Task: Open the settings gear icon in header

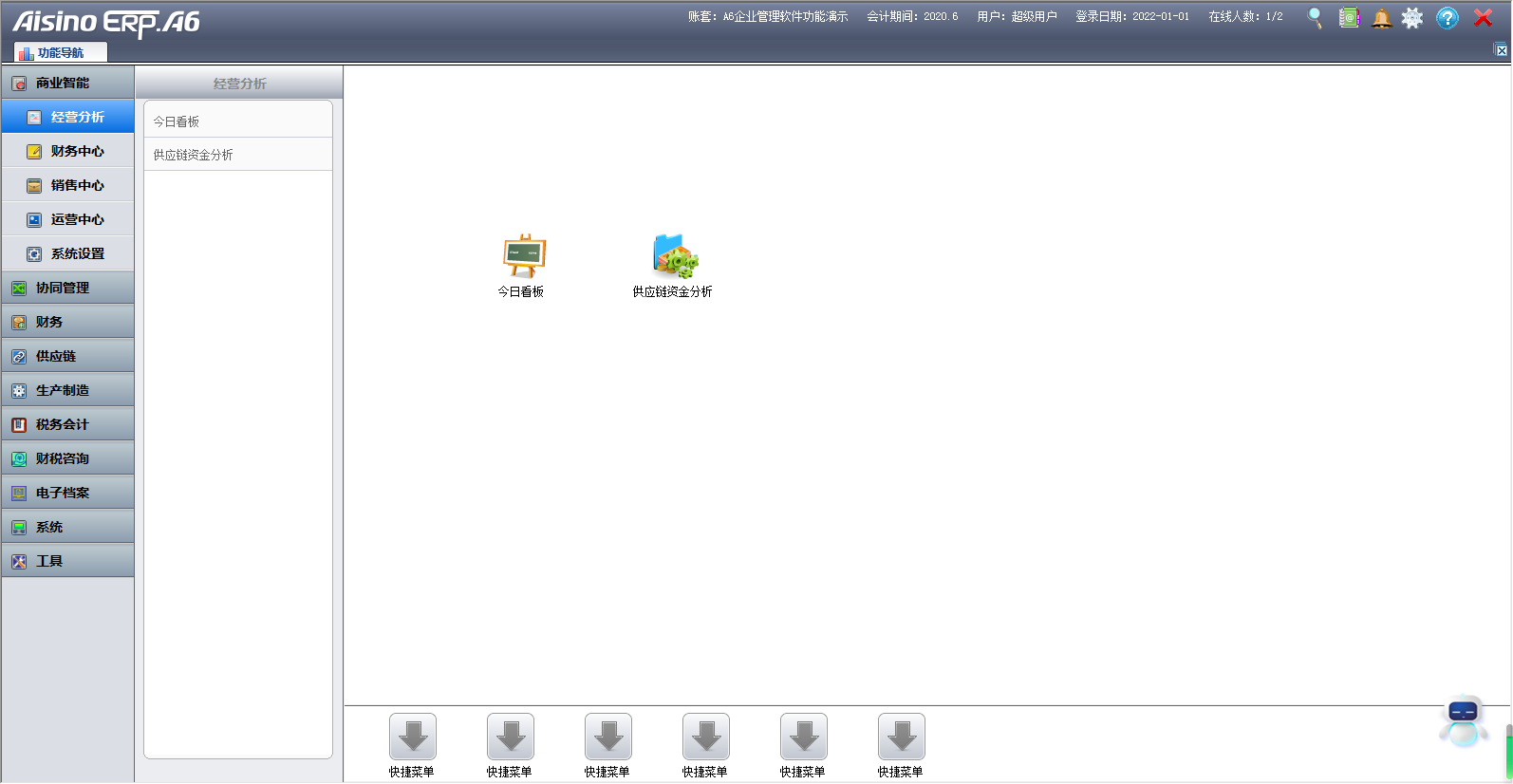Action: click(x=1412, y=18)
